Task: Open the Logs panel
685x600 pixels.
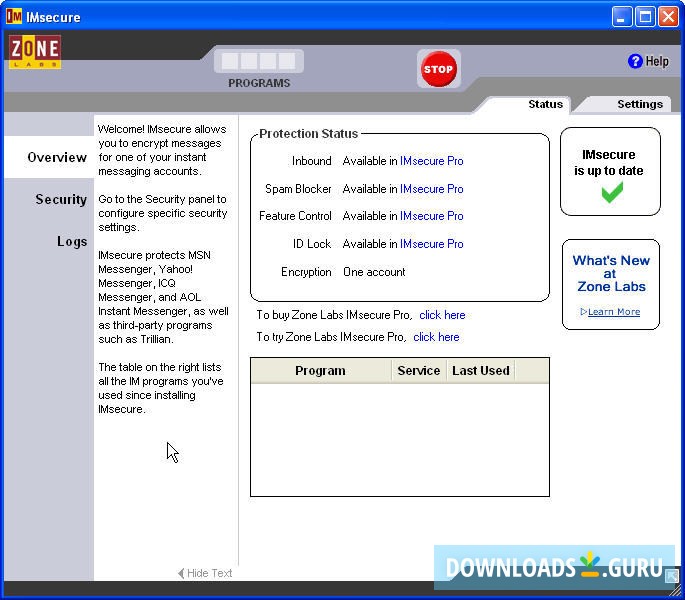Action: tap(72, 242)
